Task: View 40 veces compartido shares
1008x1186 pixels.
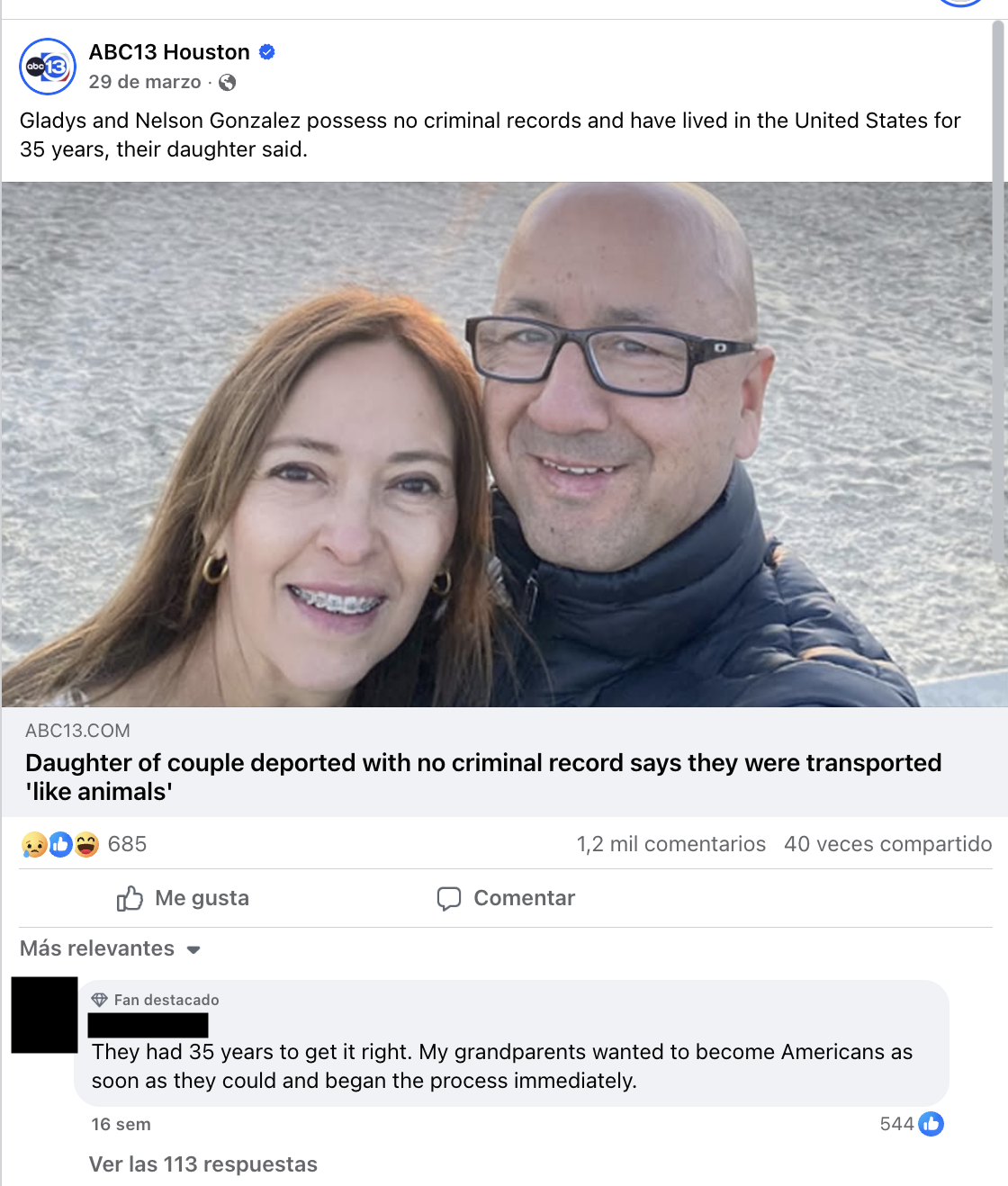Action: point(888,844)
